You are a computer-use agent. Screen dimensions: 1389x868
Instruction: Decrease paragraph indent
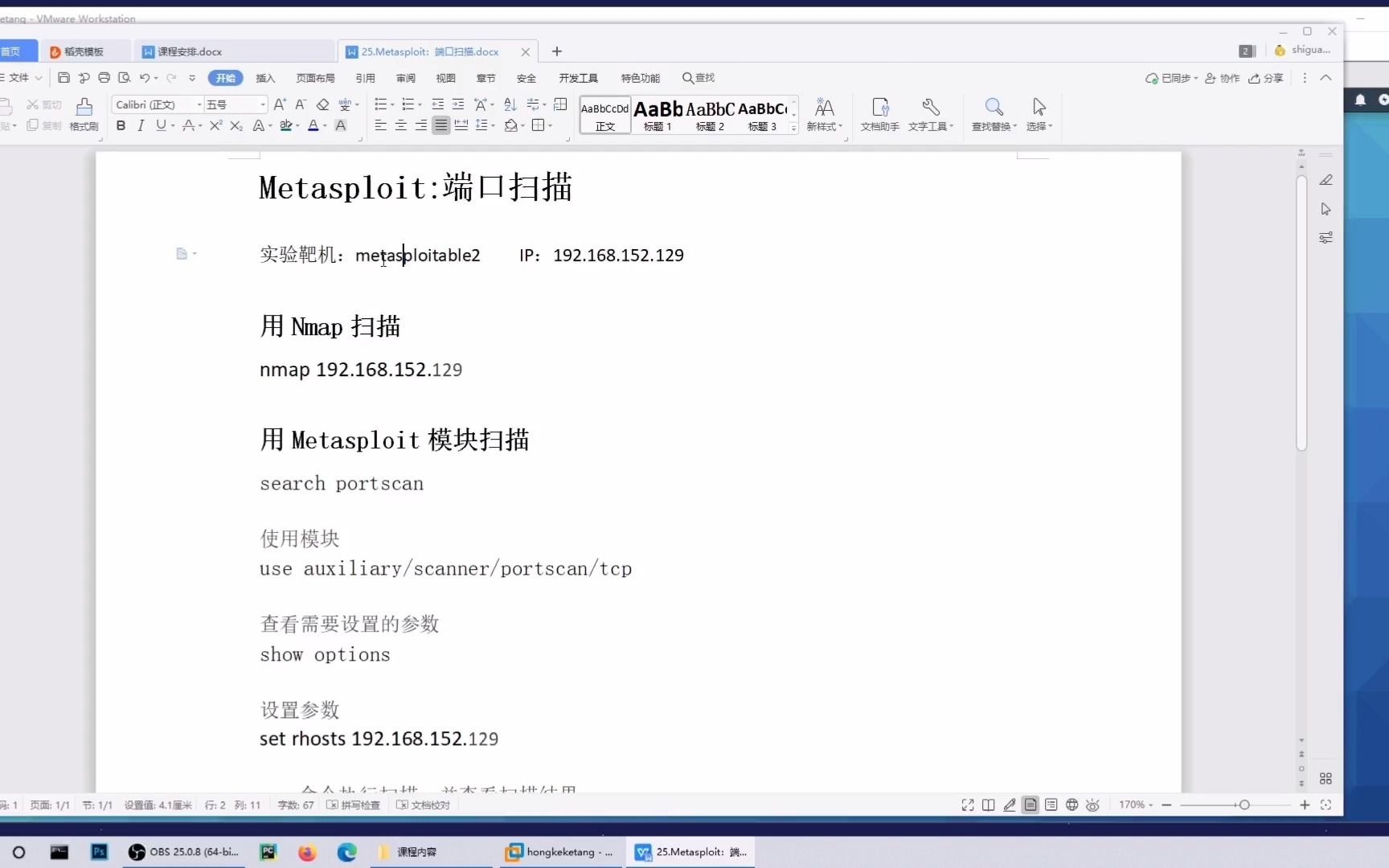[x=438, y=104]
